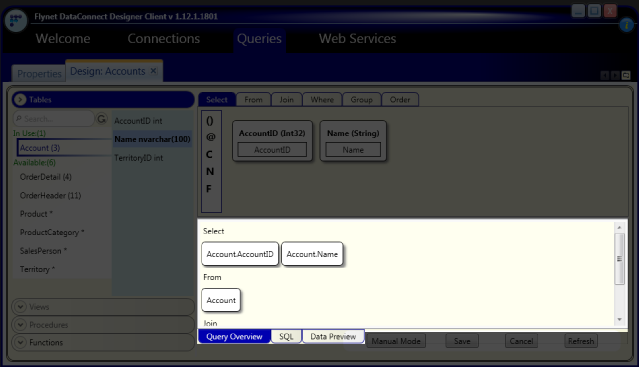Click the N icon in Select toolbar
Image resolution: width=639 pixels, height=367 pixels.
[x=210, y=171]
